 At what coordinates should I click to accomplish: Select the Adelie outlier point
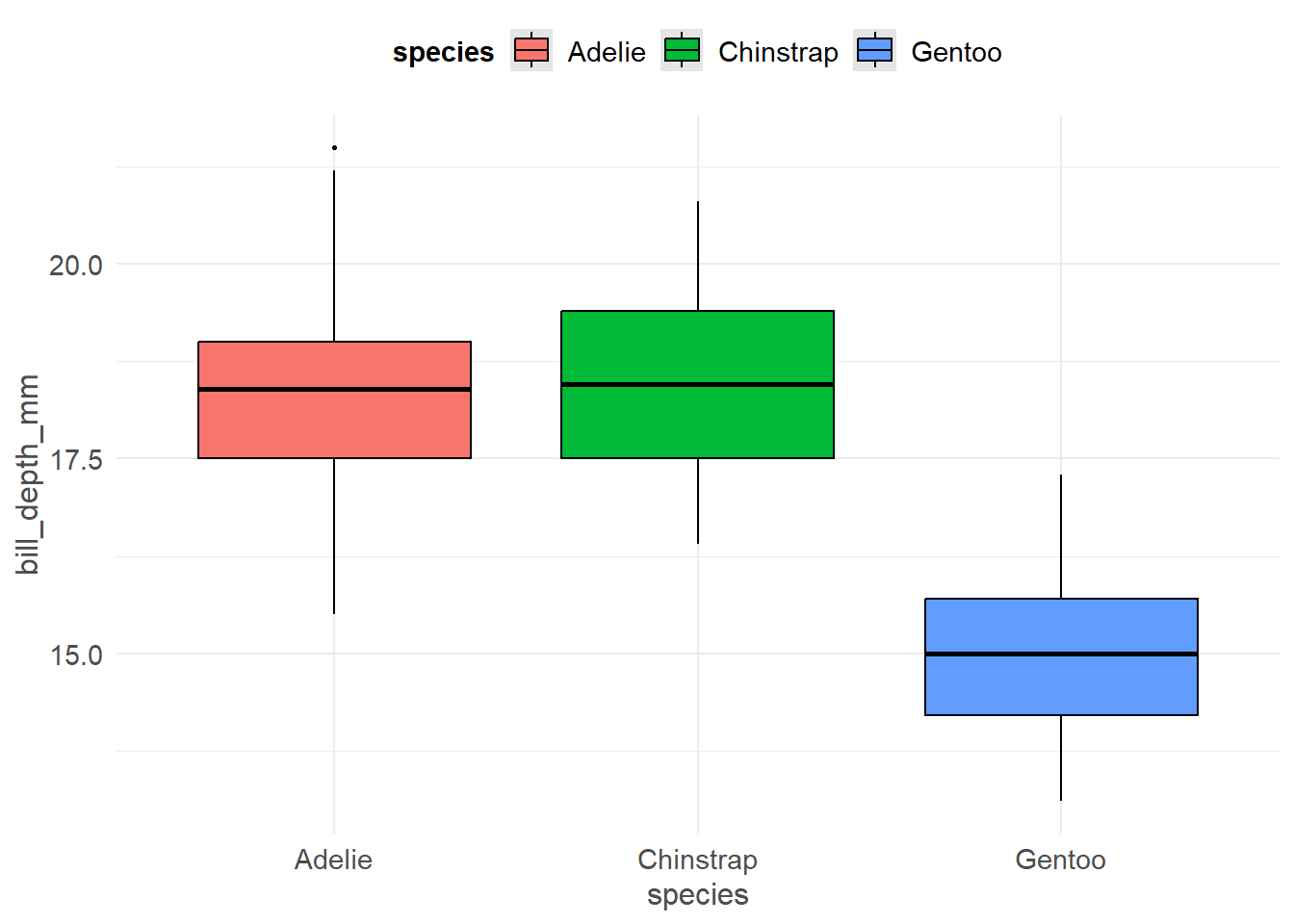click(334, 147)
